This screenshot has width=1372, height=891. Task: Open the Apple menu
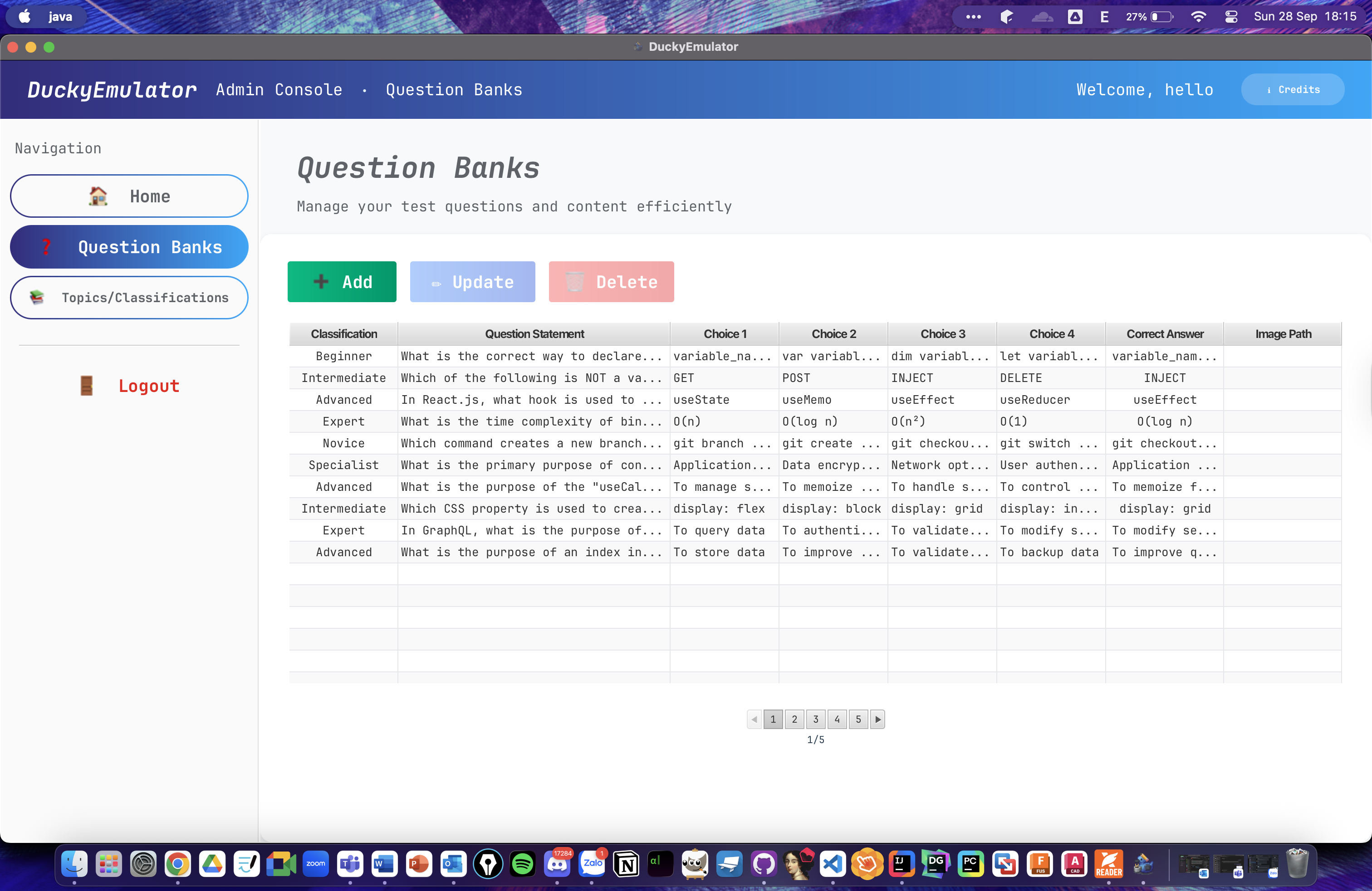click(25, 17)
